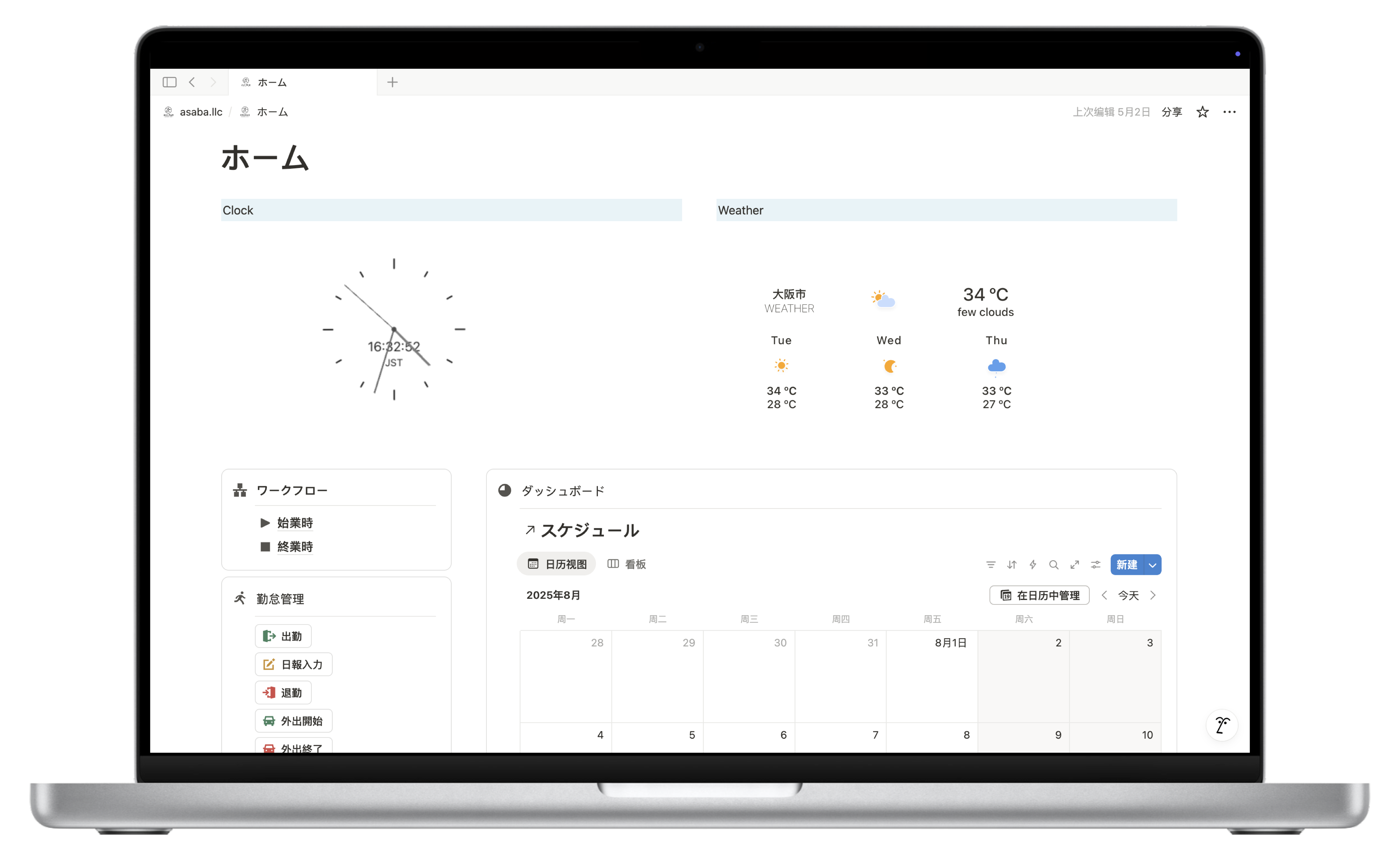This screenshot has height=859, width=1400.
Task: Switch to the ホーム browser tab
Action: click(x=303, y=82)
